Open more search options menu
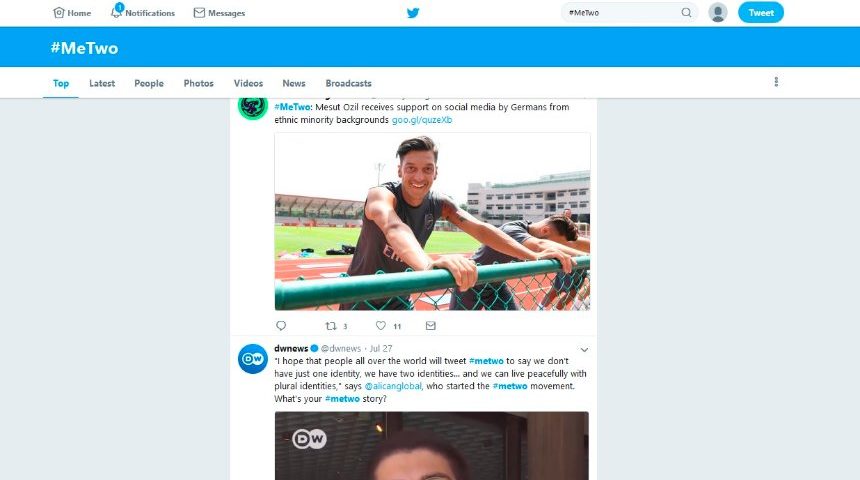860x480 pixels. pyautogui.click(x=776, y=82)
